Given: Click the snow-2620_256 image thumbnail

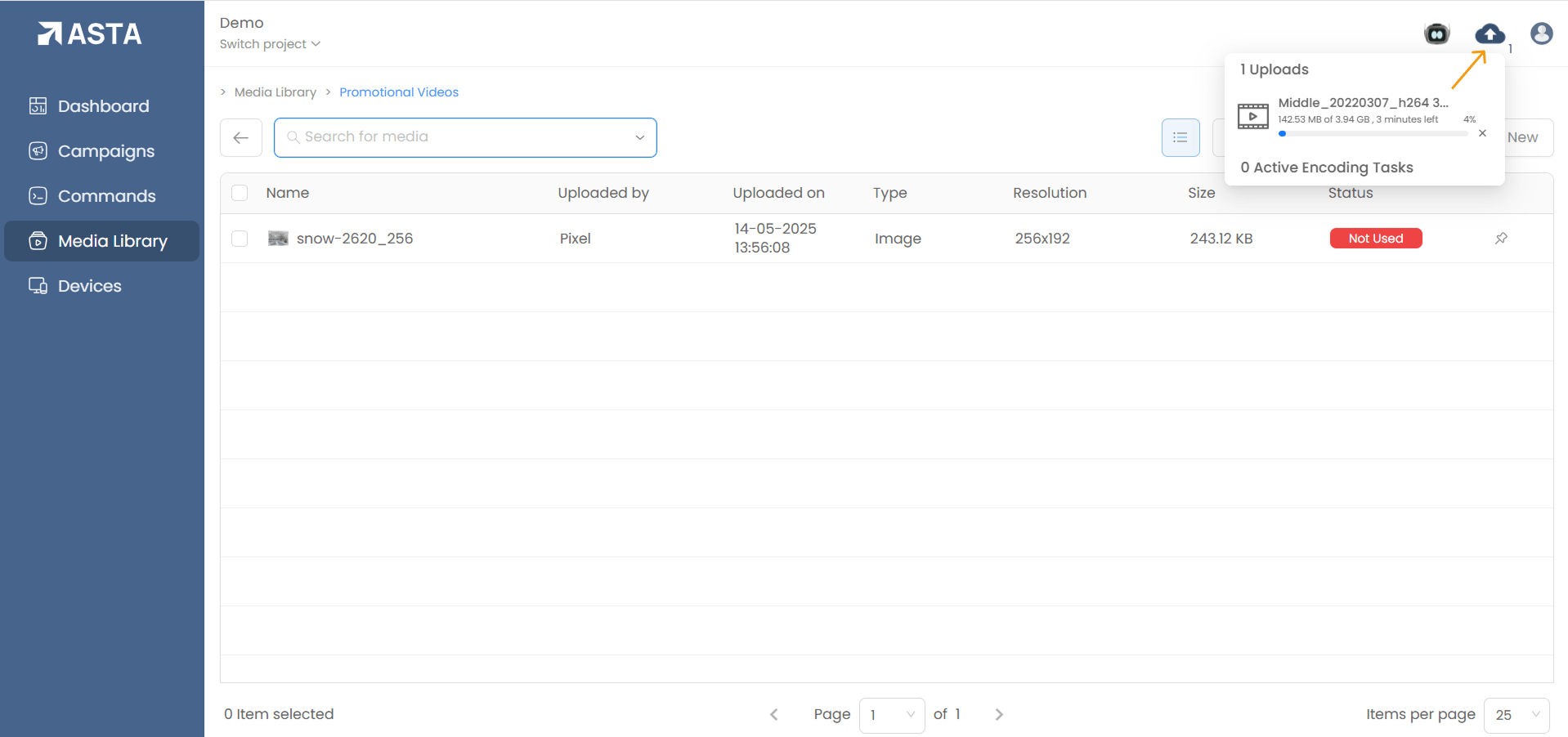Looking at the screenshot, I should point(278,239).
